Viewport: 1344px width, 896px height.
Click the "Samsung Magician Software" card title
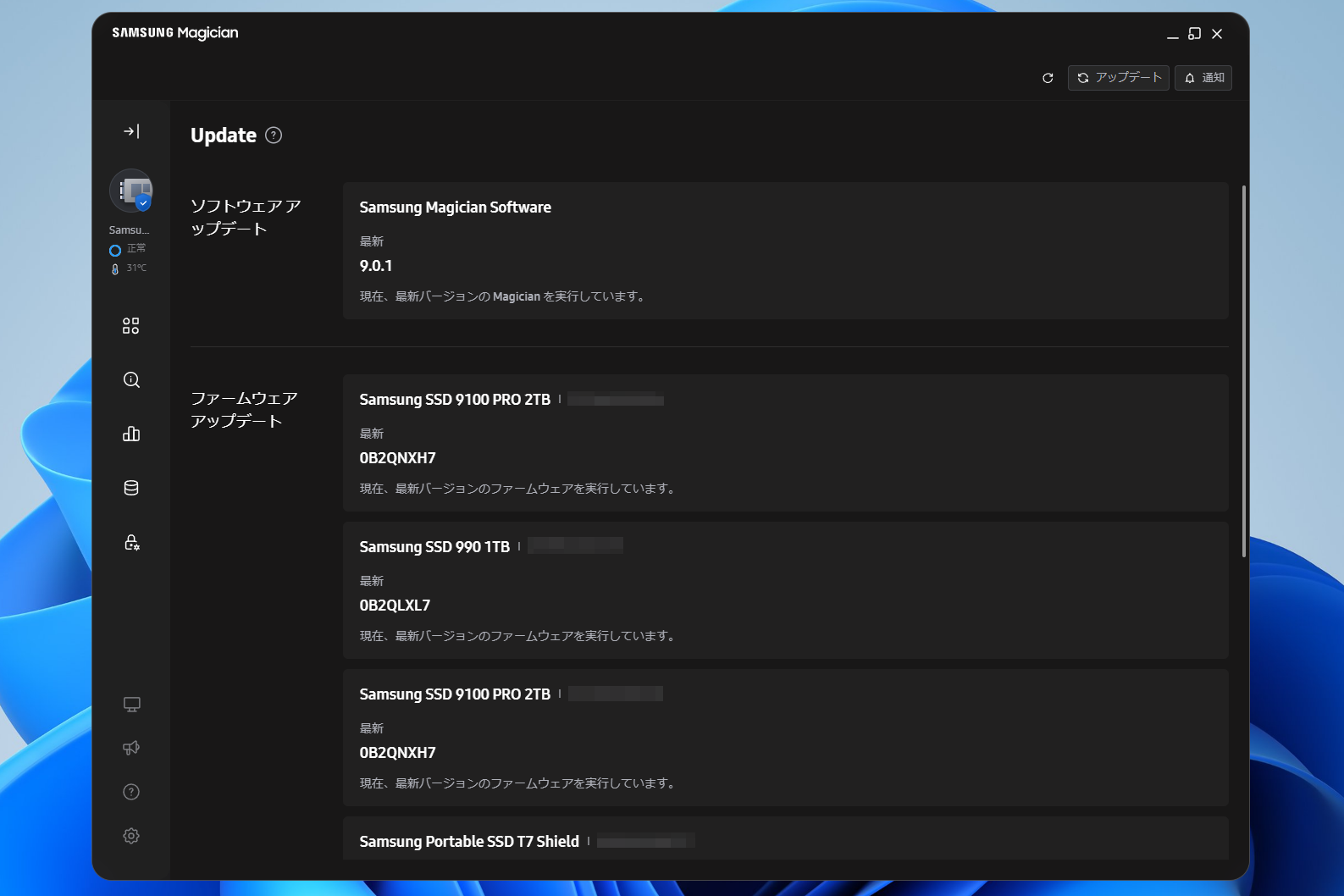click(x=455, y=207)
